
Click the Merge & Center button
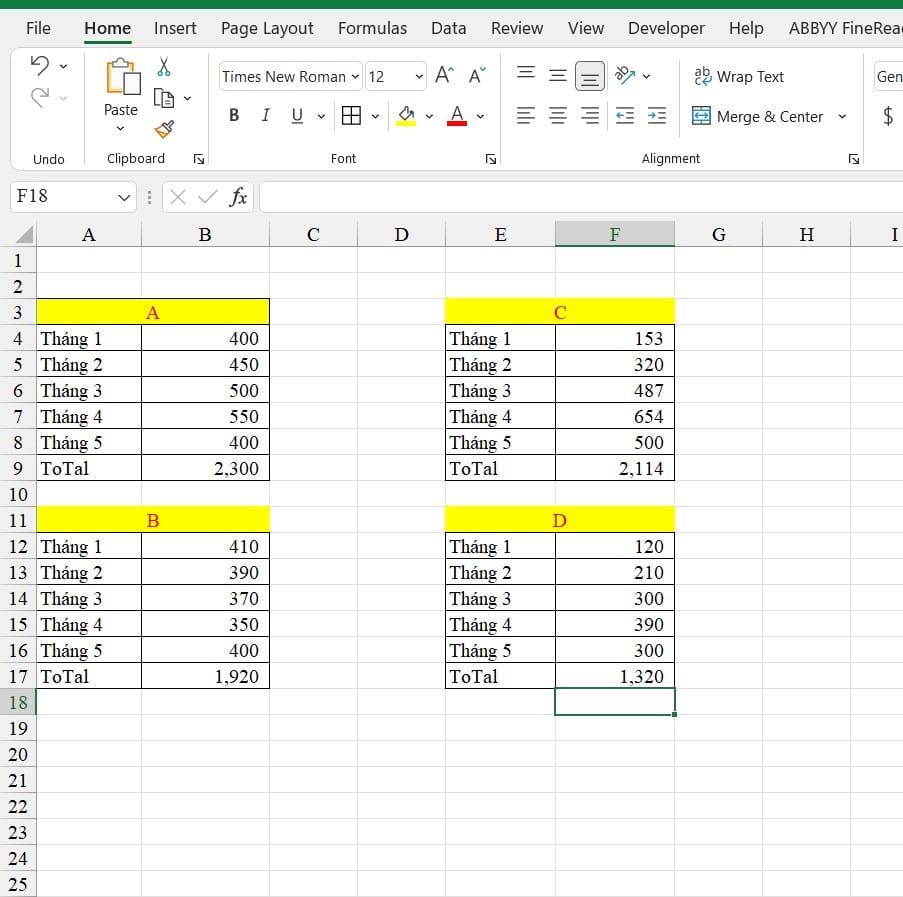(x=758, y=116)
